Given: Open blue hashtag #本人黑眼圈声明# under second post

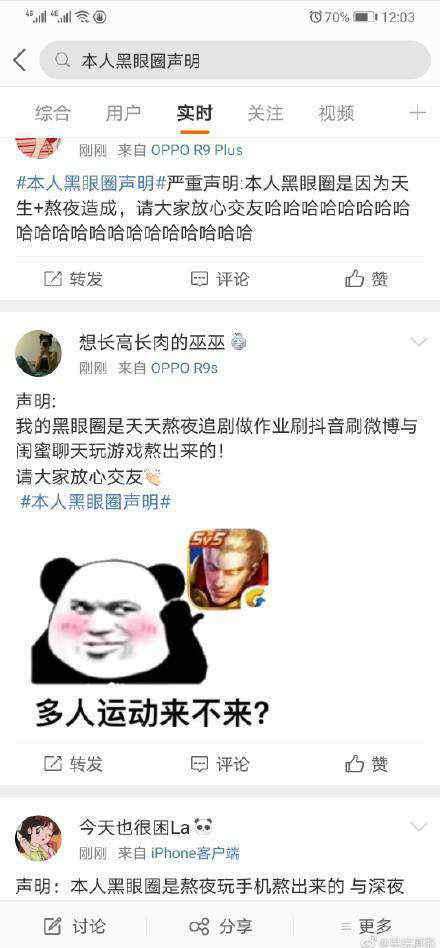Looking at the screenshot, I should tap(95, 502).
